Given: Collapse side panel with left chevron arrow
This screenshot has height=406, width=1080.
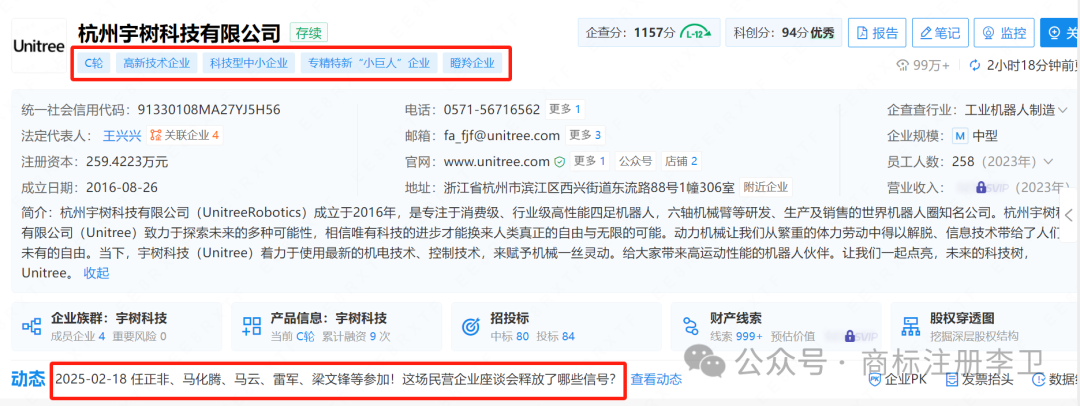Looking at the screenshot, I should [1068, 214].
